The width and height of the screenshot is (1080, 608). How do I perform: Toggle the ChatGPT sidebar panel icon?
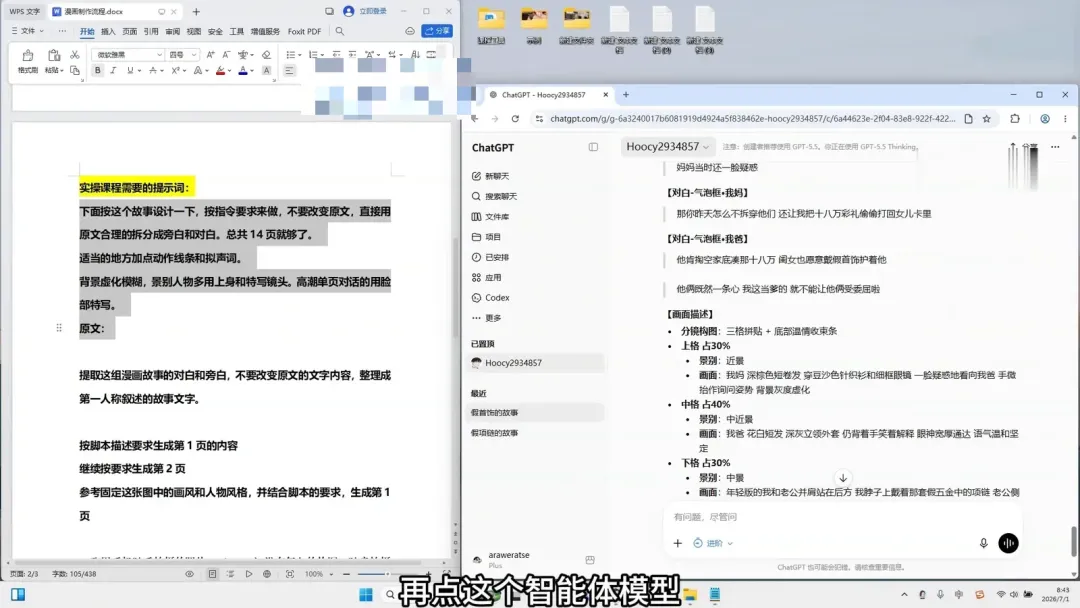[x=593, y=147]
